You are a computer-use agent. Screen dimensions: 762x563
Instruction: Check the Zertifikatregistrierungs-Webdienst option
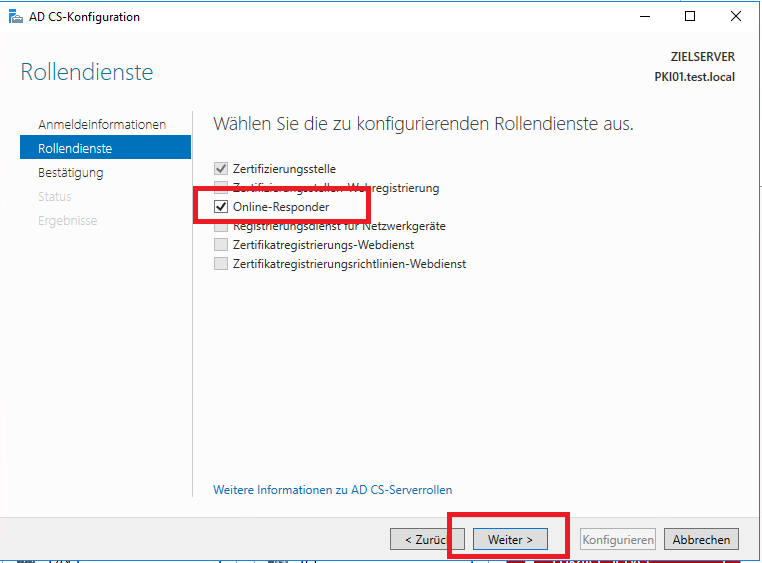pos(221,245)
